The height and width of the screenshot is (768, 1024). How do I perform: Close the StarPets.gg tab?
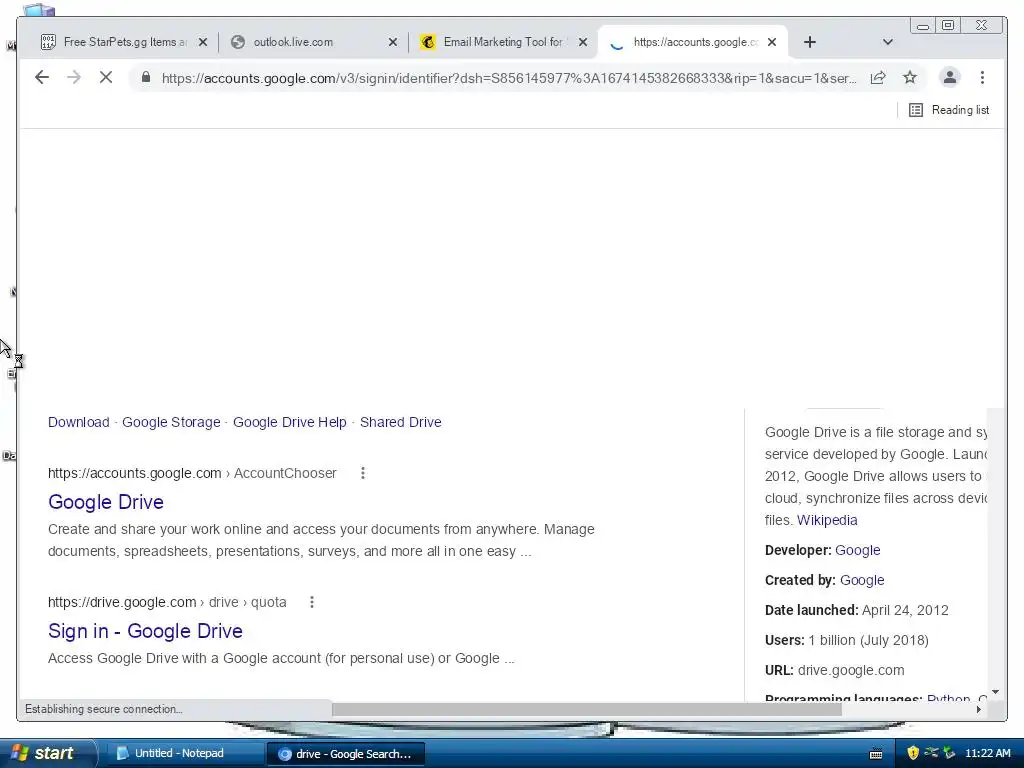pos(203,42)
